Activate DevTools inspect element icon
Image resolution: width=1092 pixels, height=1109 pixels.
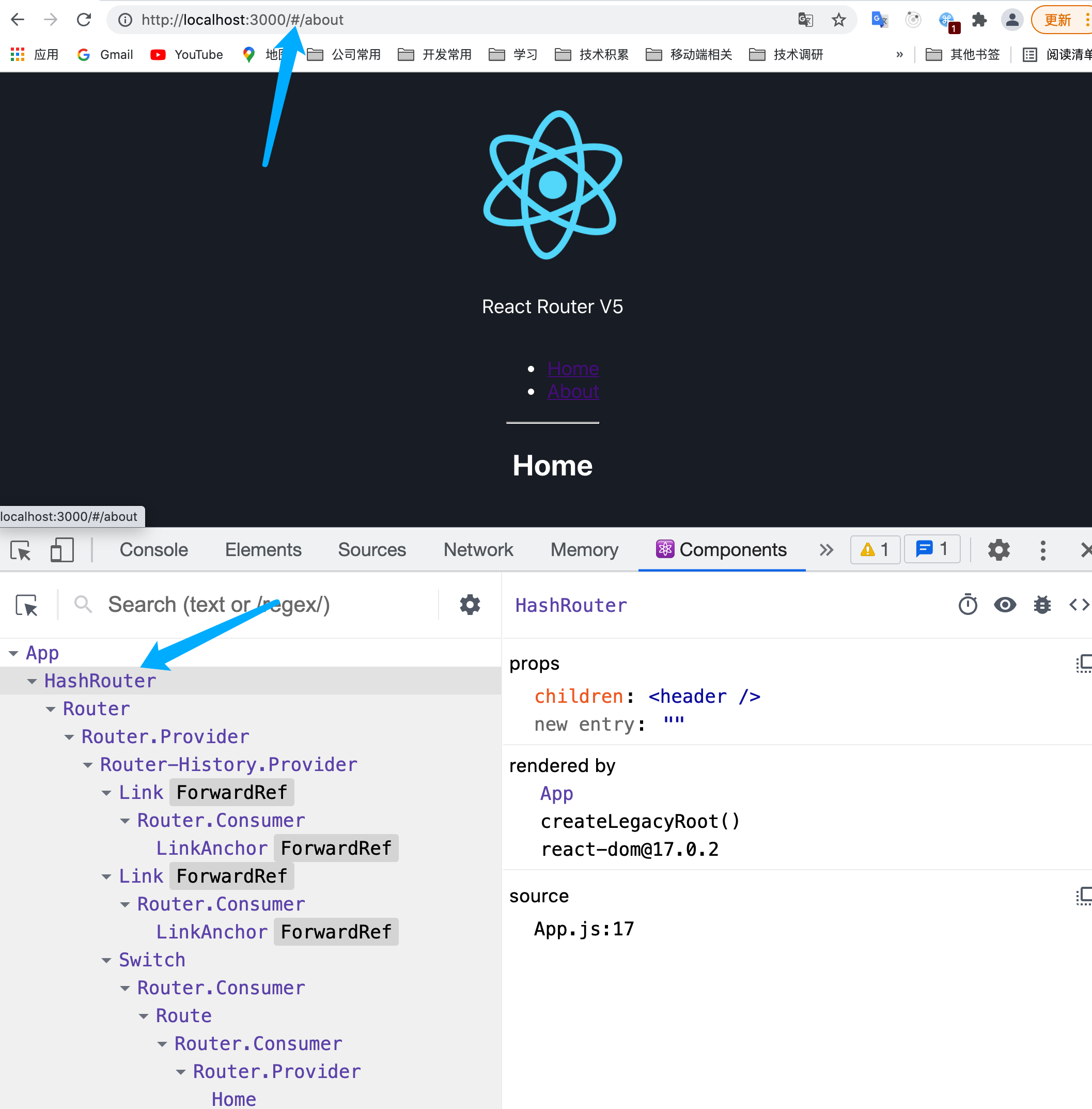coord(21,550)
